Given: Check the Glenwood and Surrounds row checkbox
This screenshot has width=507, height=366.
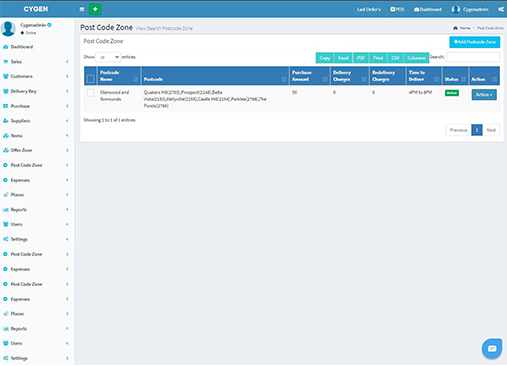Looking at the screenshot, I should (90, 93).
